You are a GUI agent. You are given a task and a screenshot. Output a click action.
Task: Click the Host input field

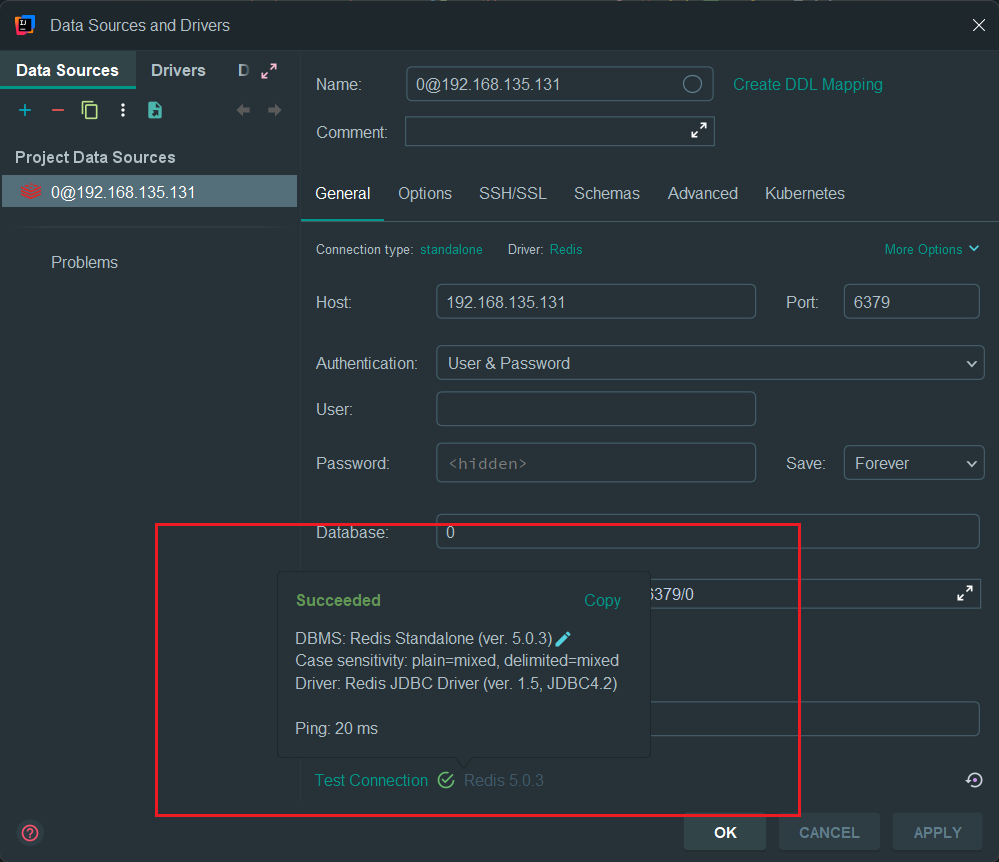click(x=596, y=302)
